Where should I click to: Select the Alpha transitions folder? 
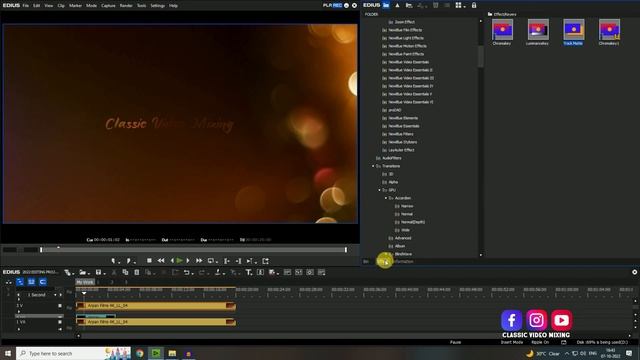(393, 182)
